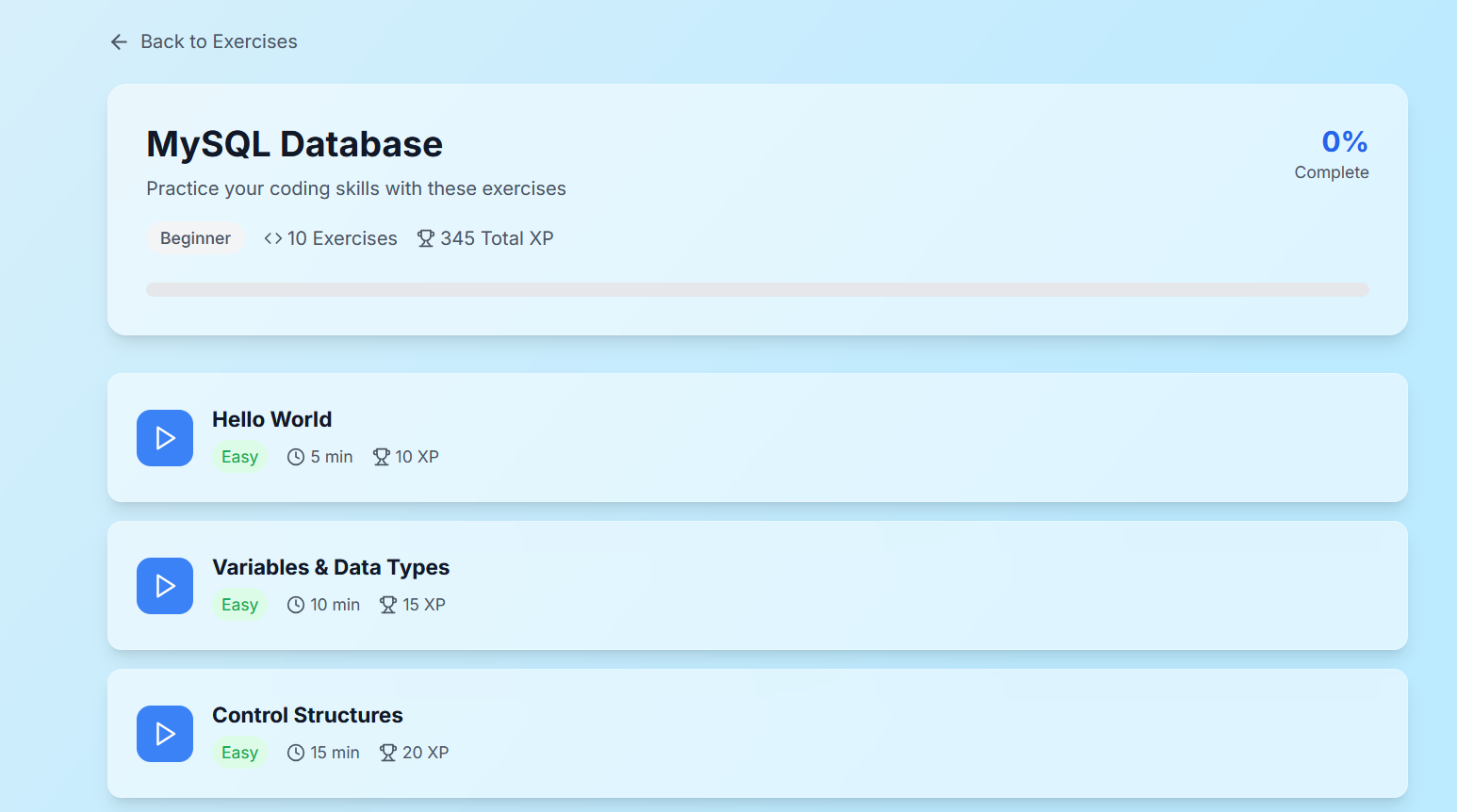Click the clock icon next to 10 min
The height and width of the screenshot is (812, 1457).
click(x=296, y=605)
